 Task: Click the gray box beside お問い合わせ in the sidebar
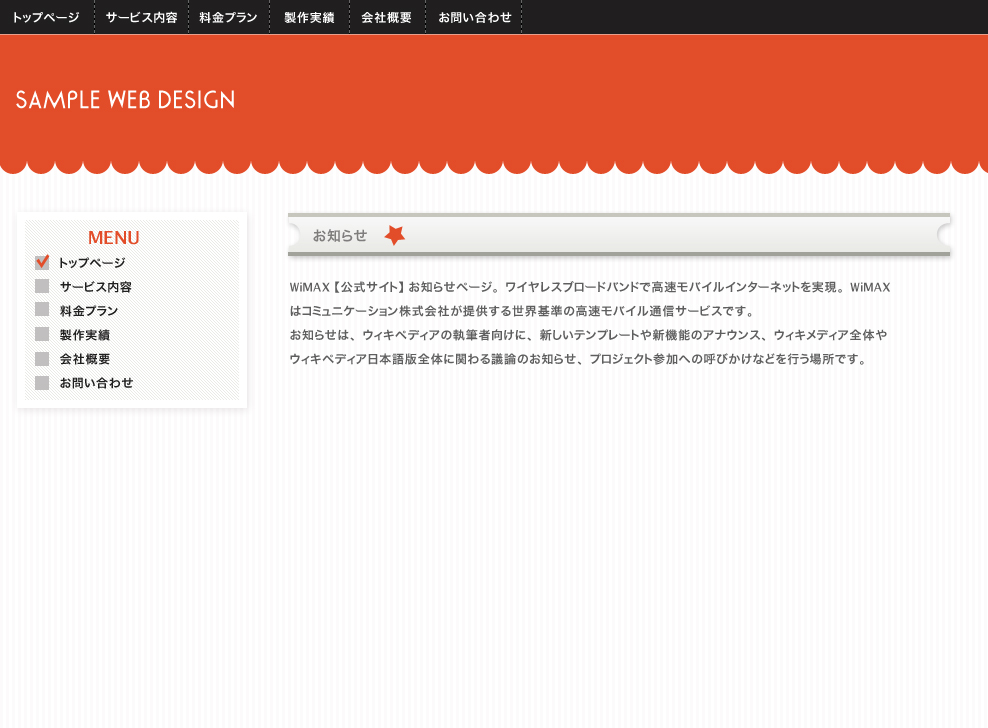tap(42, 383)
